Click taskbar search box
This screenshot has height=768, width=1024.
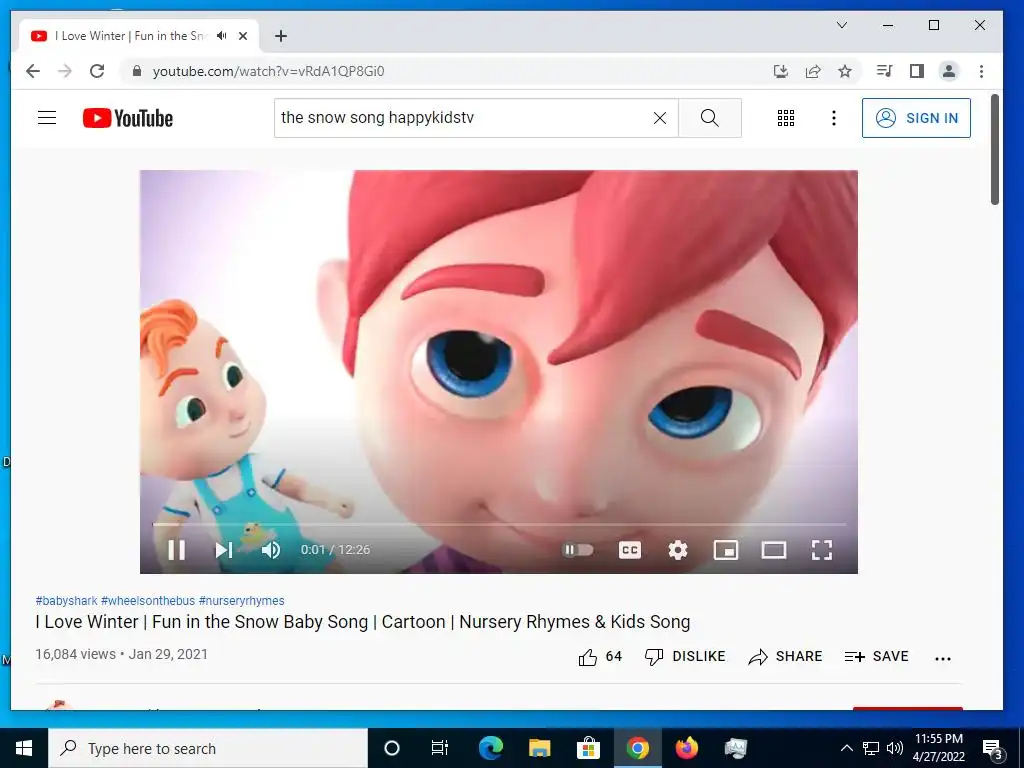pos(208,748)
